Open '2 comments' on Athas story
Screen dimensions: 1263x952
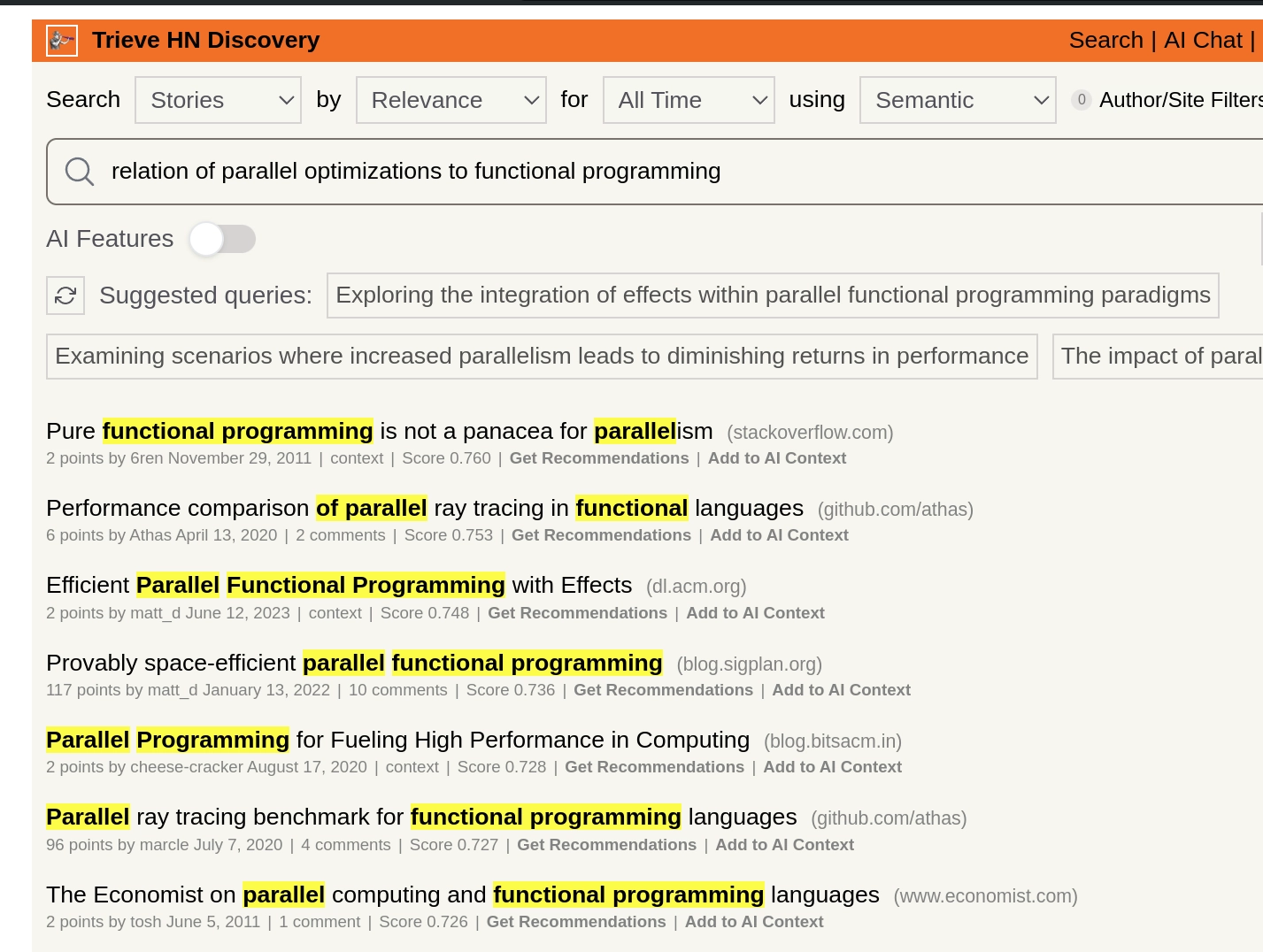click(341, 535)
